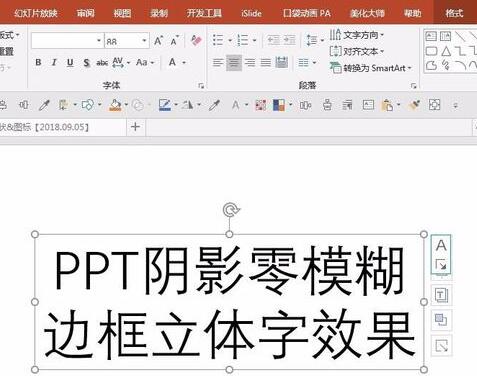
Task: Justify the paragraph text
Action: tap(266, 62)
